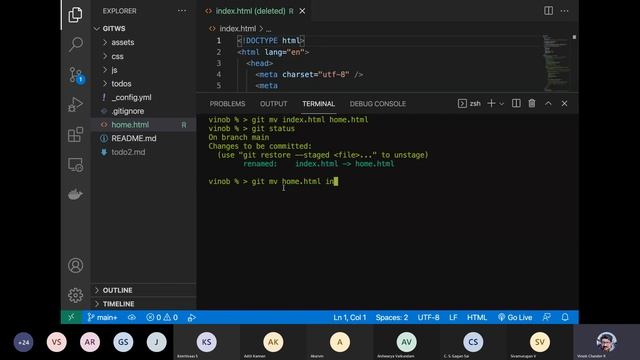Select participant VS avatar
This screenshot has height=360, width=640.
(57, 342)
